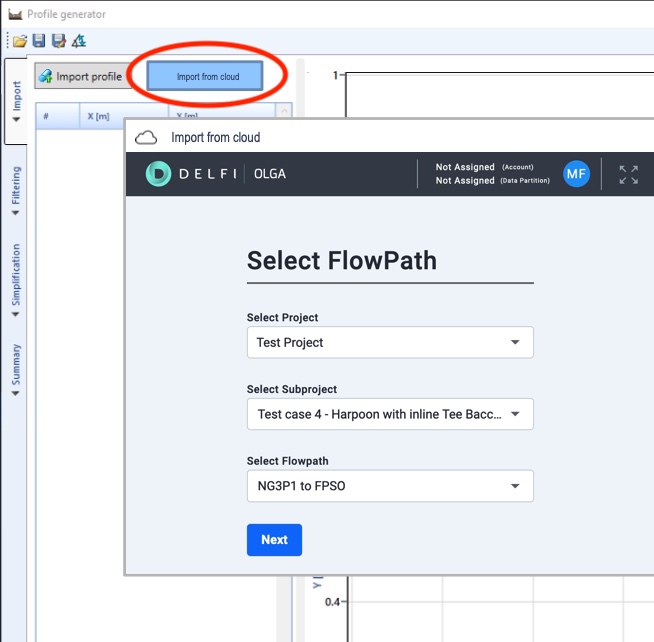Viewport: 654px width, 642px height.
Task: Click the # column header
Action: (x=58, y=116)
